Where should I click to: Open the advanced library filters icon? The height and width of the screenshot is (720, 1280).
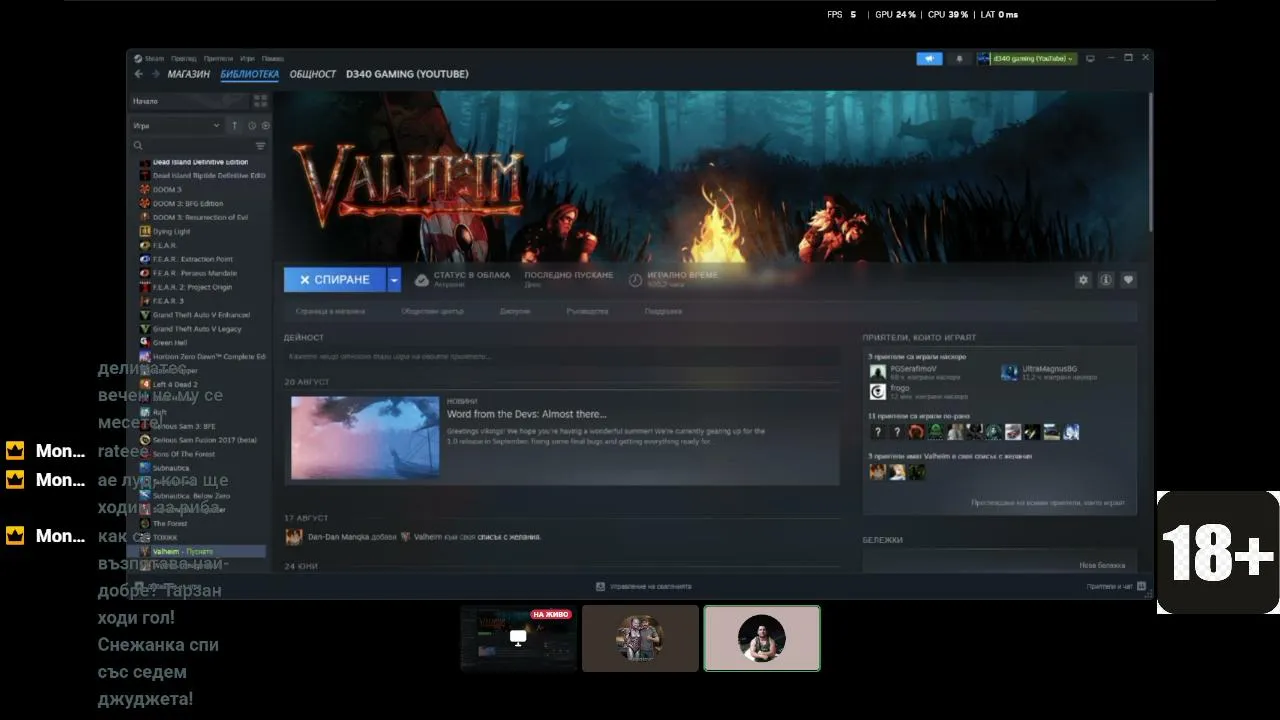coord(261,146)
